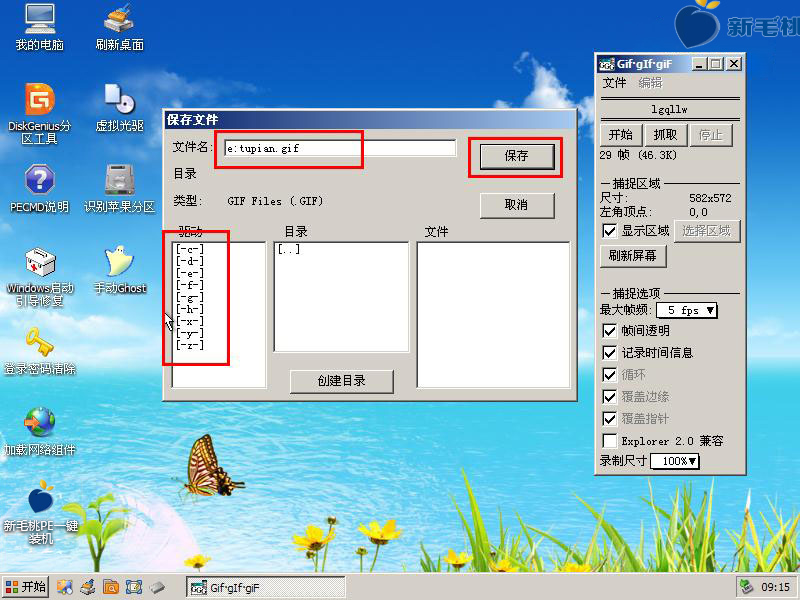800x600 pixels.
Task: Click the 开始 record button in Gif·gIf·giF
Action: coord(620,135)
